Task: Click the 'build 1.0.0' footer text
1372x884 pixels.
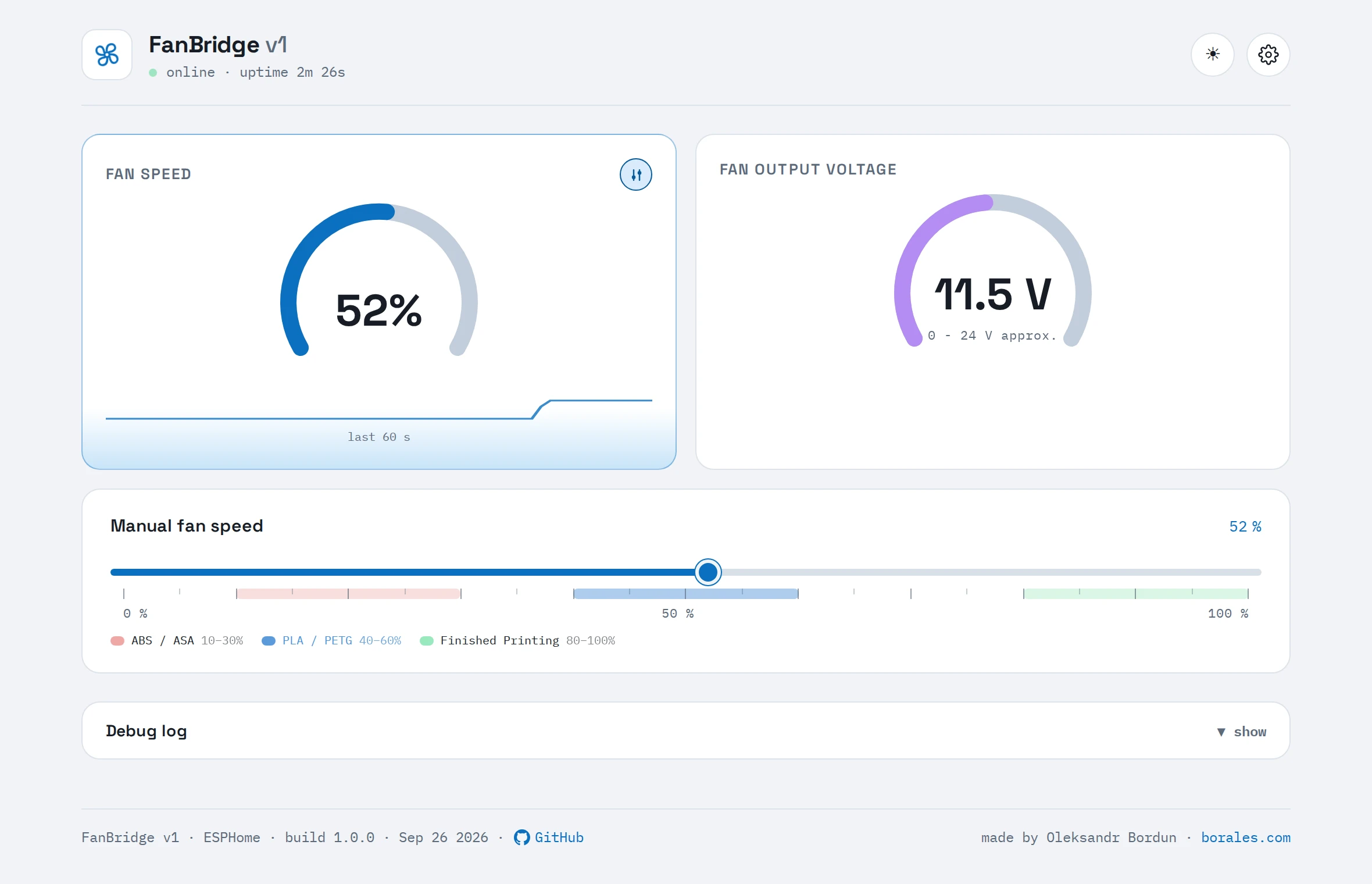Action: click(x=330, y=837)
